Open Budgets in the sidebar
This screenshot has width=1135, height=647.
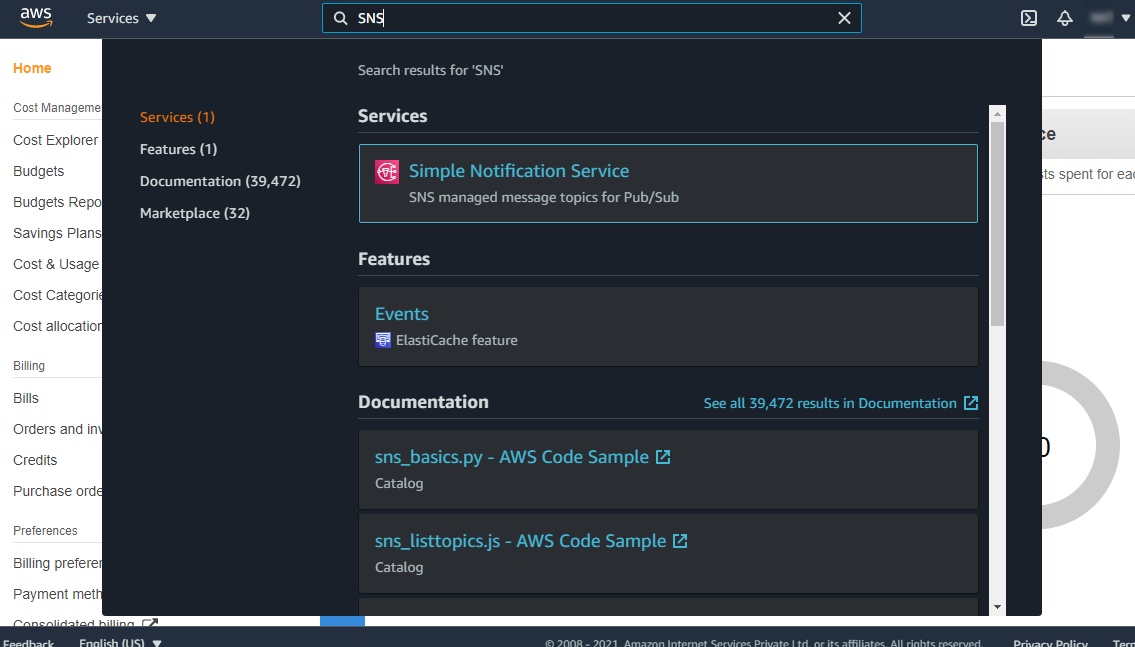[x=38, y=171]
